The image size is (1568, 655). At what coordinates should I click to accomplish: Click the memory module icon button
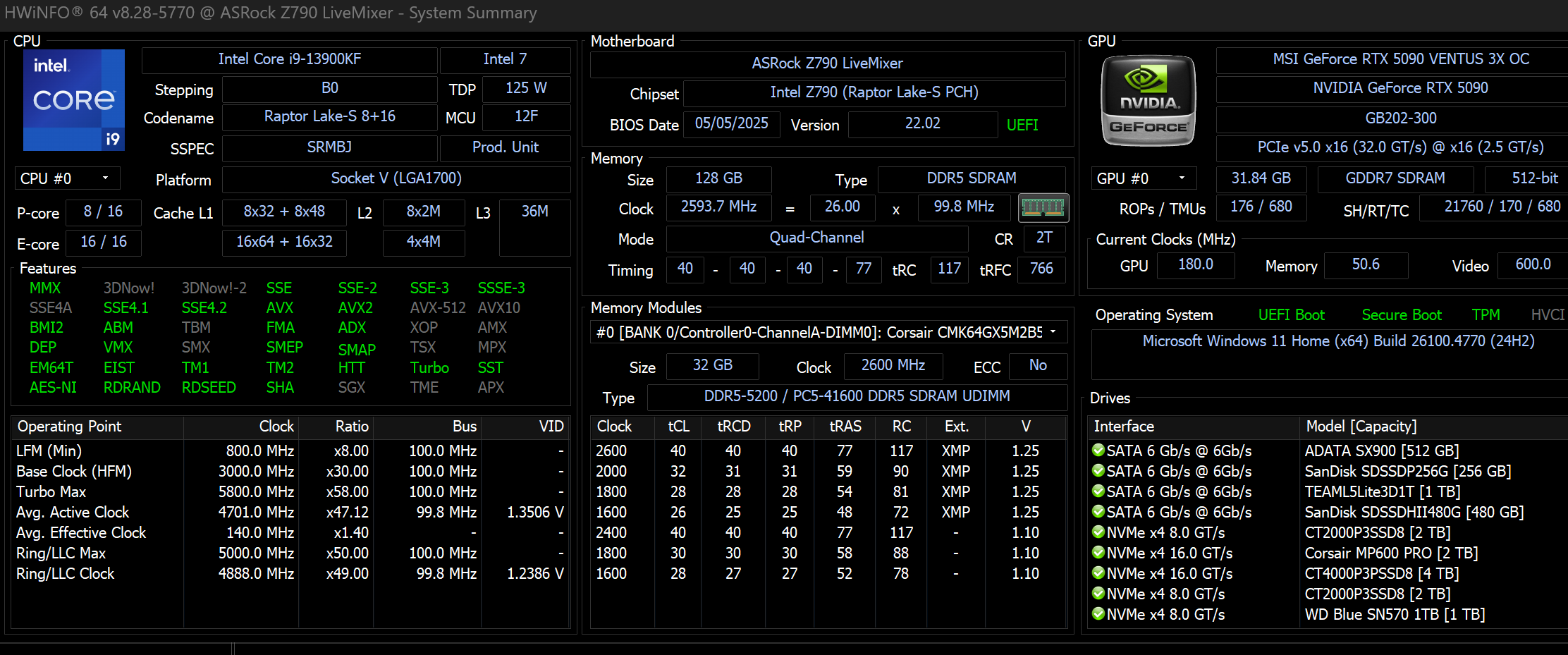click(1043, 207)
